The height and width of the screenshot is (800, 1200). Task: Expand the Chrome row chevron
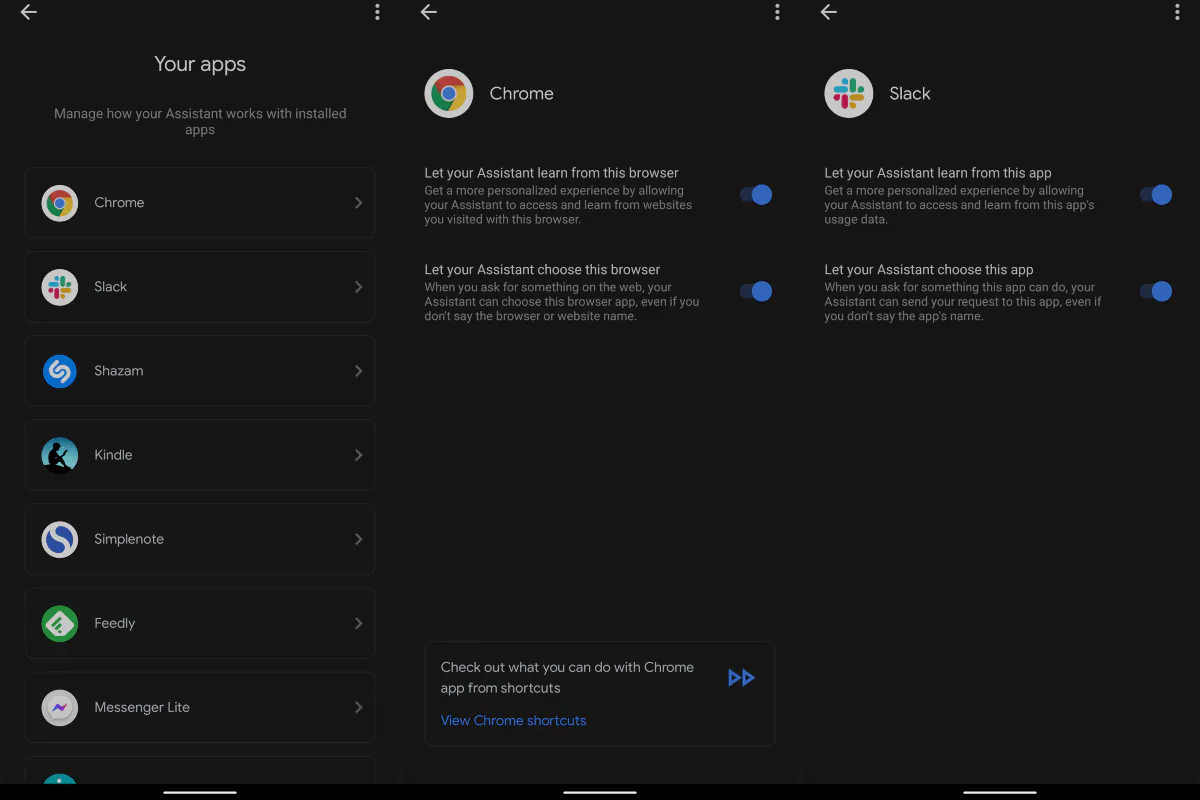[358, 203]
